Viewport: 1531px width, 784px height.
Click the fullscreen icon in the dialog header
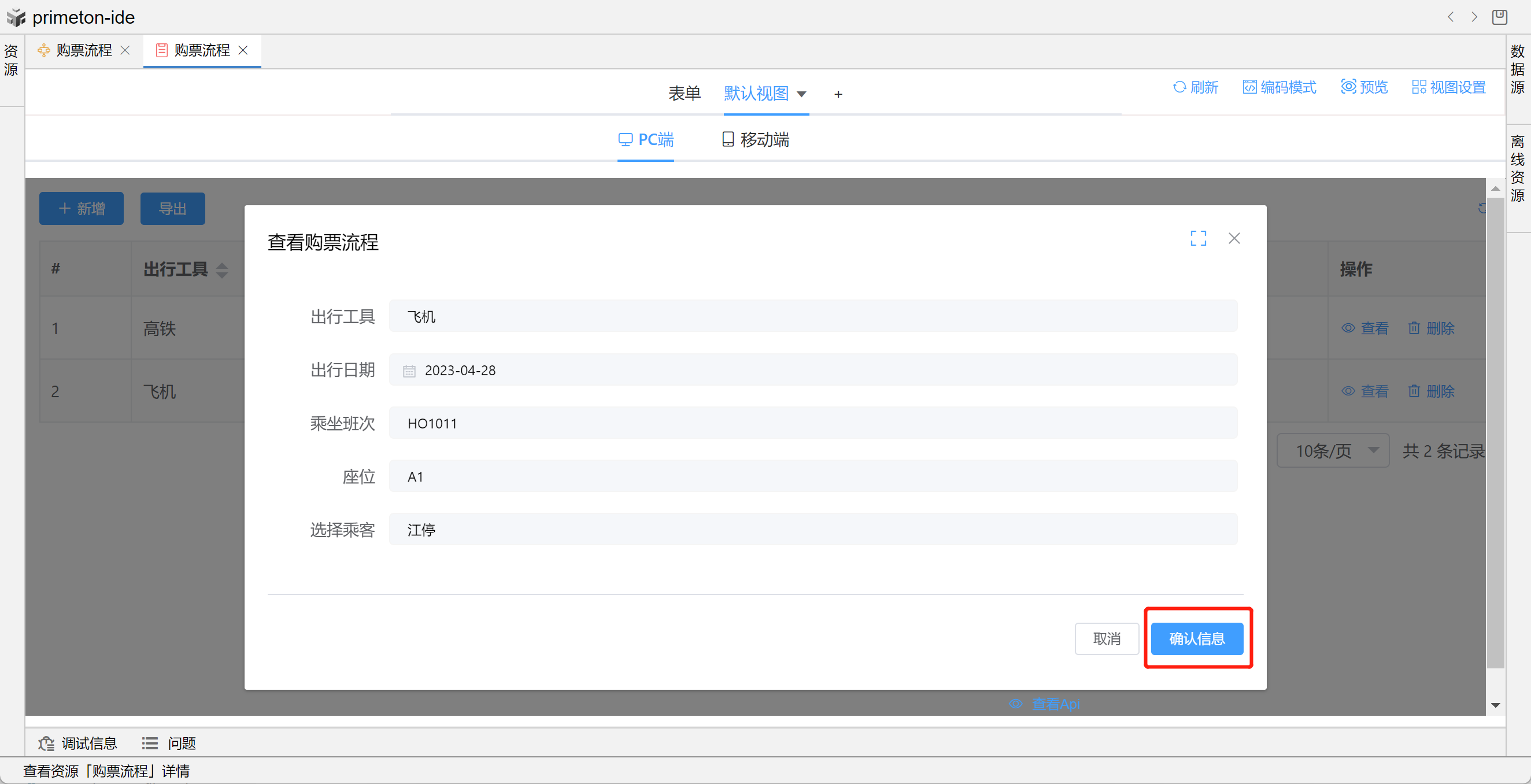click(1197, 238)
